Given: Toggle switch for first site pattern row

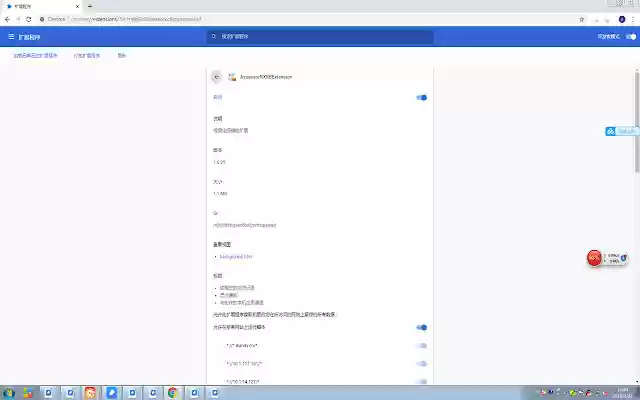Looking at the screenshot, I should [421, 346].
